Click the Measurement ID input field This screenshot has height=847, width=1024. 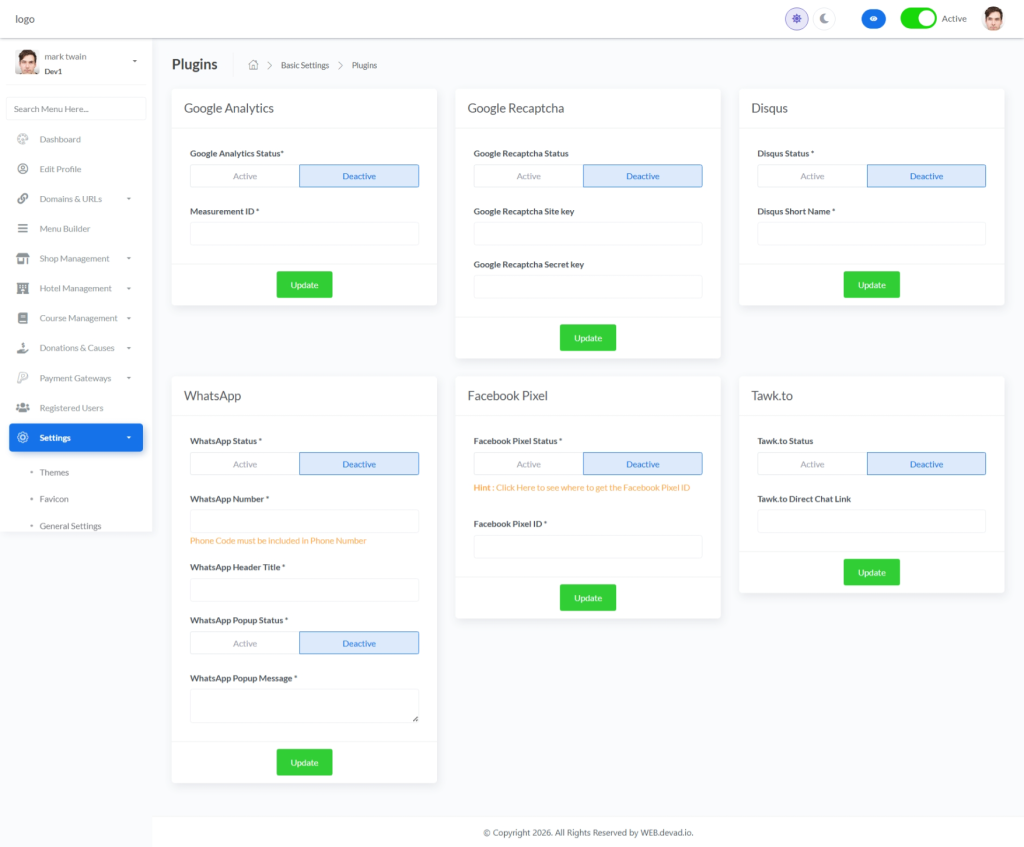coord(304,234)
